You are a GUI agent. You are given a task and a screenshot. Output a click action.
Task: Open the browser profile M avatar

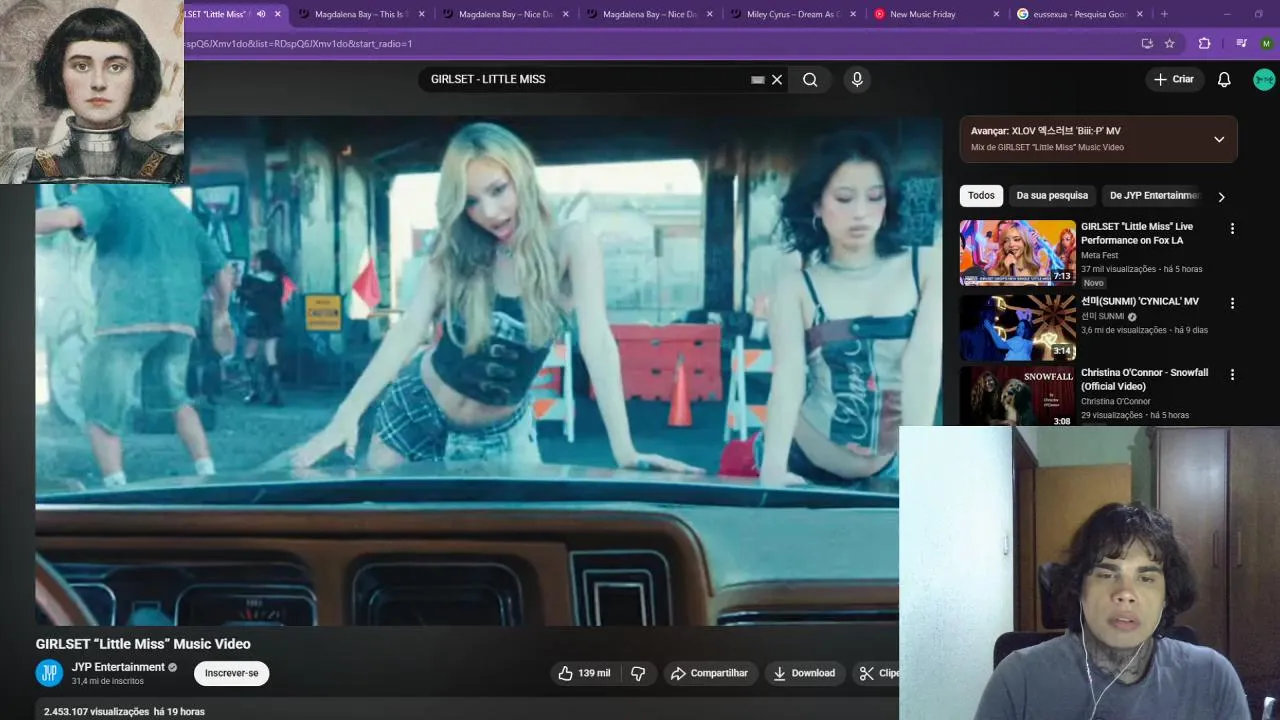1266,44
